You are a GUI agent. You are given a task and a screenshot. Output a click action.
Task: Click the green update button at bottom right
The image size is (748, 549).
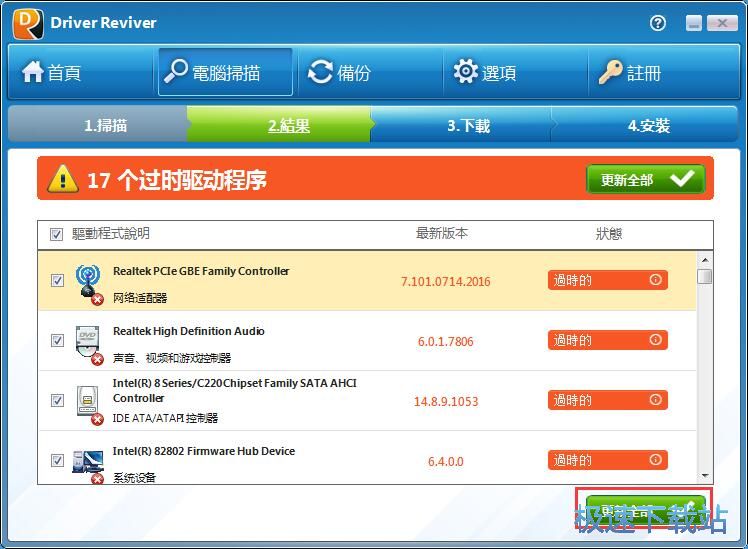click(x=645, y=511)
